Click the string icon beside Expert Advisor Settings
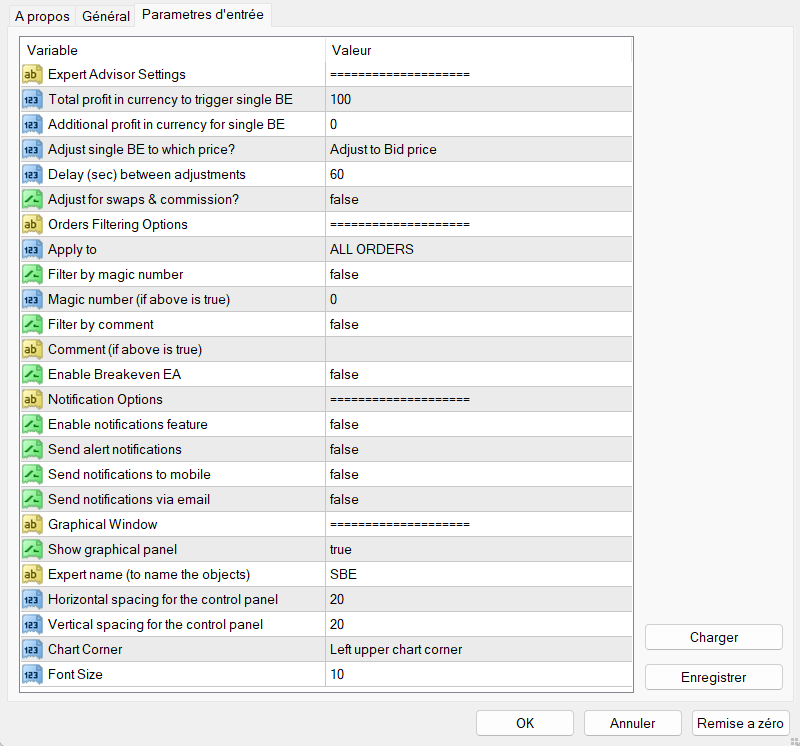 (x=31, y=75)
